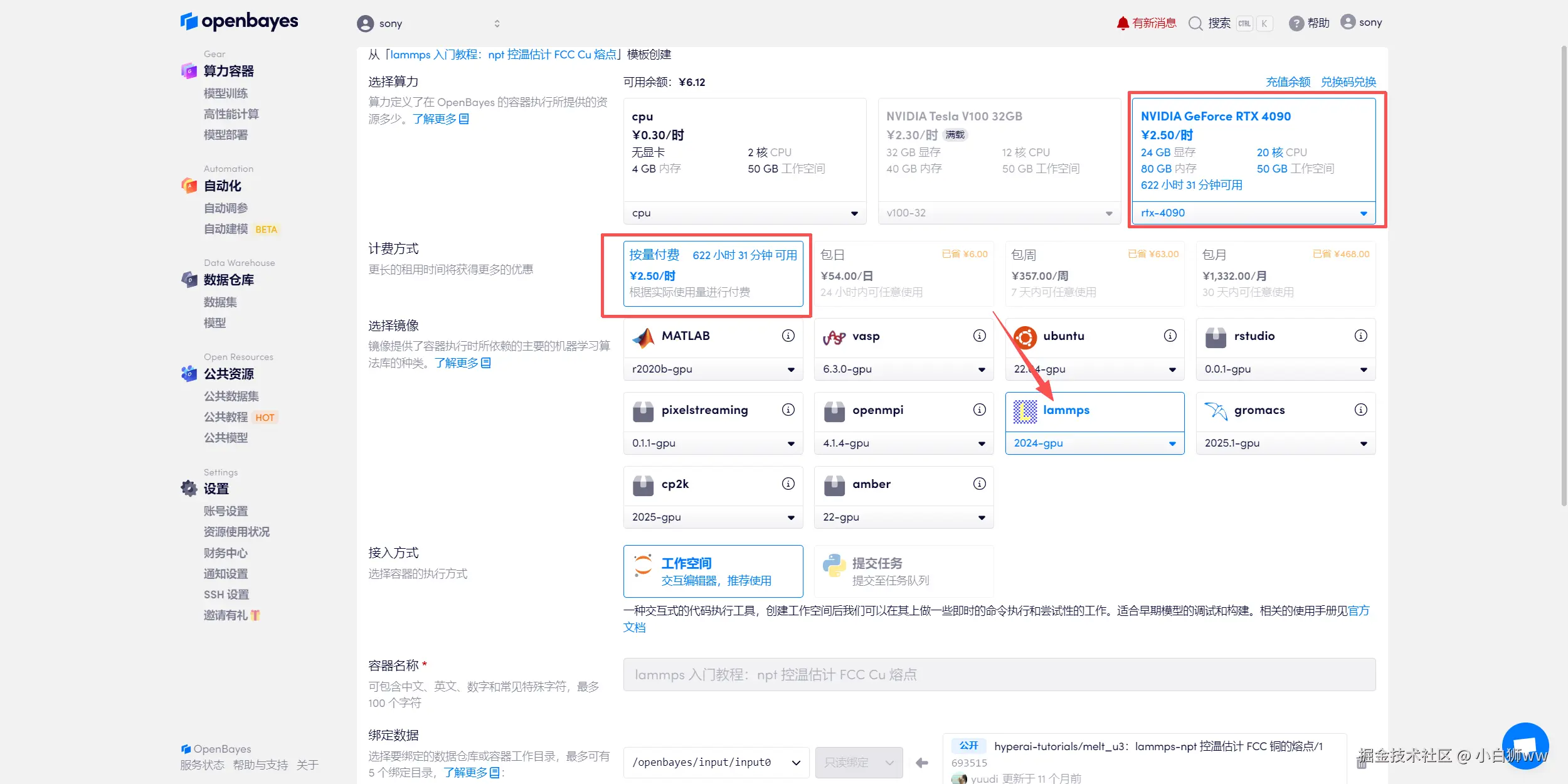Click the gromacs info icon
This screenshot has height=784, width=1568.
pos(1360,410)
